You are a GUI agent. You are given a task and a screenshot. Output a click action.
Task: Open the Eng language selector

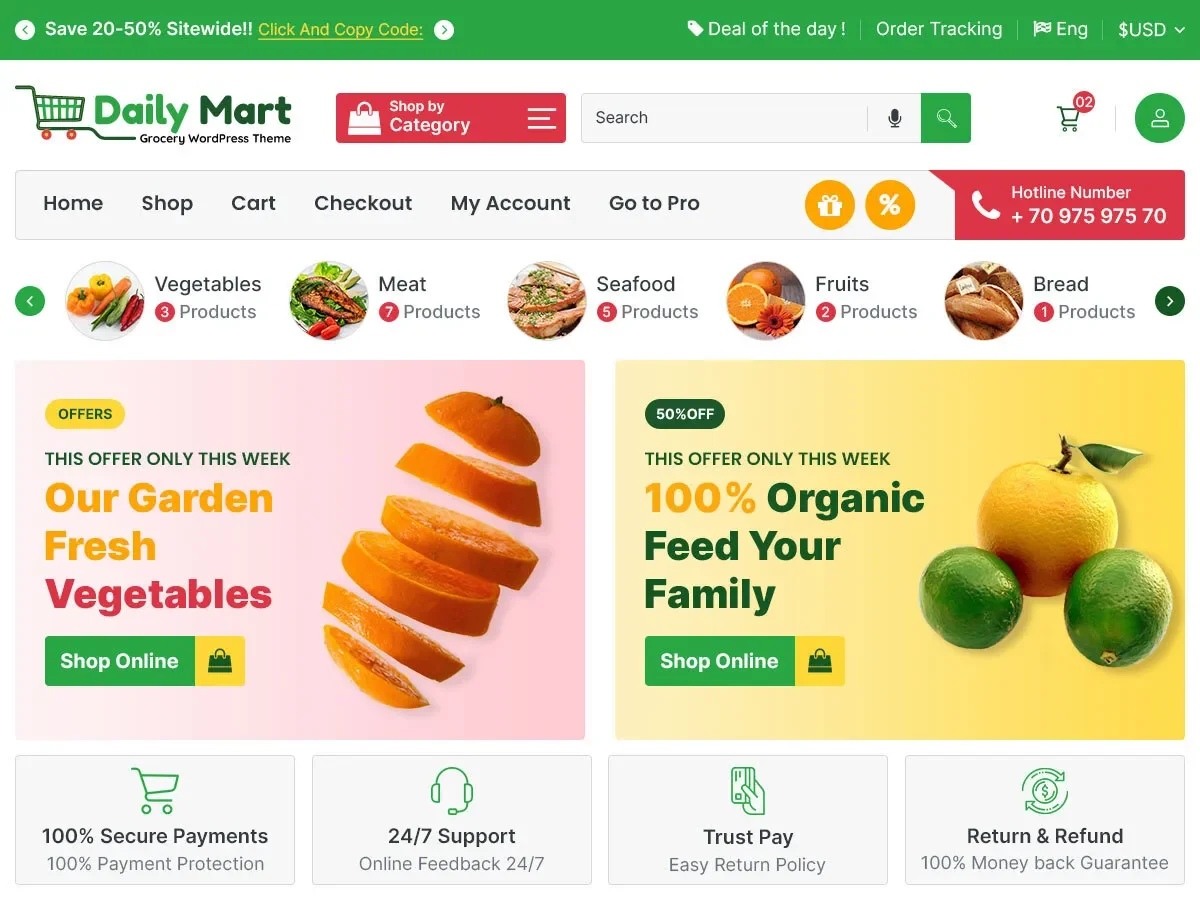1060,29
